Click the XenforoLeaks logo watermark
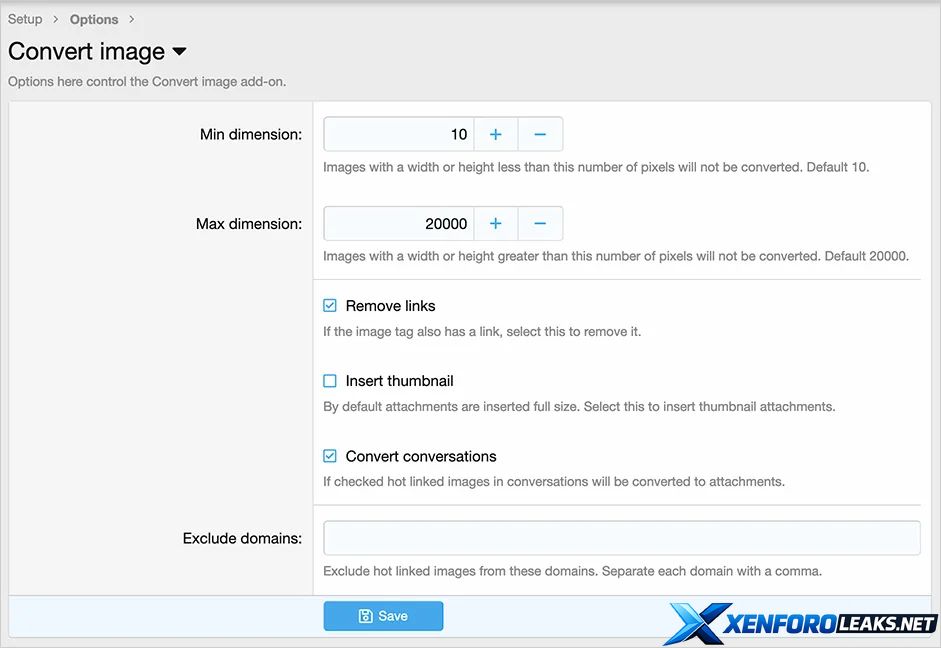Image resolution: width=941 pixels, height=648 pixels. 801,623
